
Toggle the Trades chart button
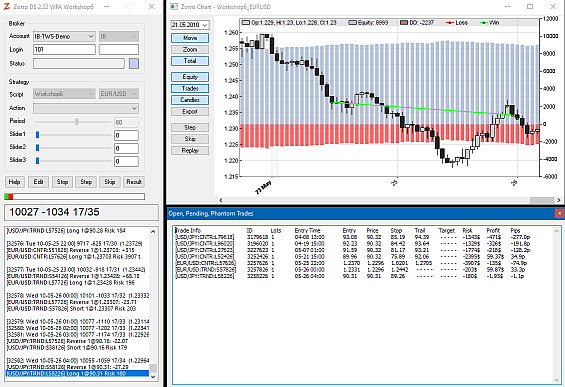[190, 88]
